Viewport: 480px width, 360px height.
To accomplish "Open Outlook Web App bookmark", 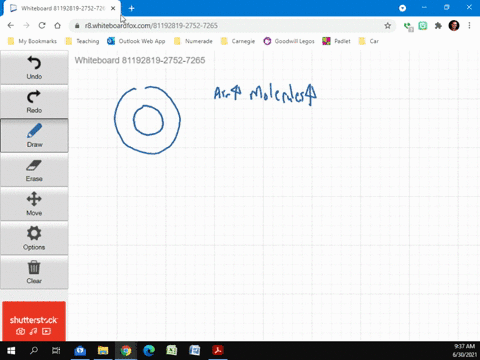I will (136, 41).
